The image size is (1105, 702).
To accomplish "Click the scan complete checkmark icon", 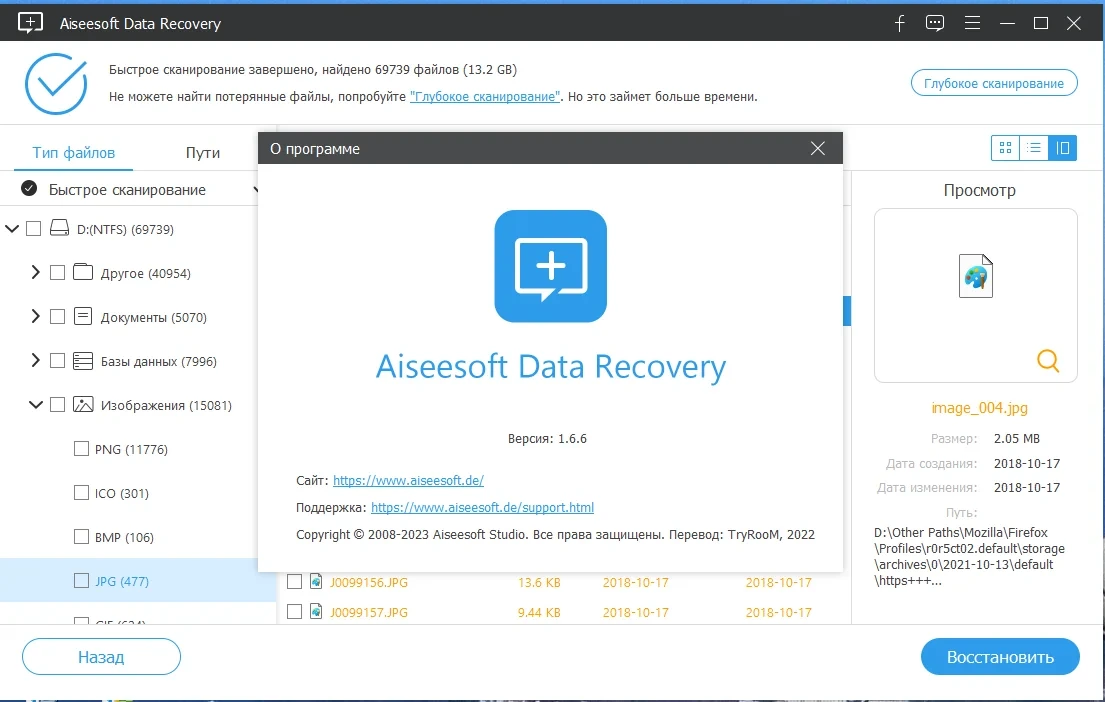I will pyautogui.click(x=56, y=84).
